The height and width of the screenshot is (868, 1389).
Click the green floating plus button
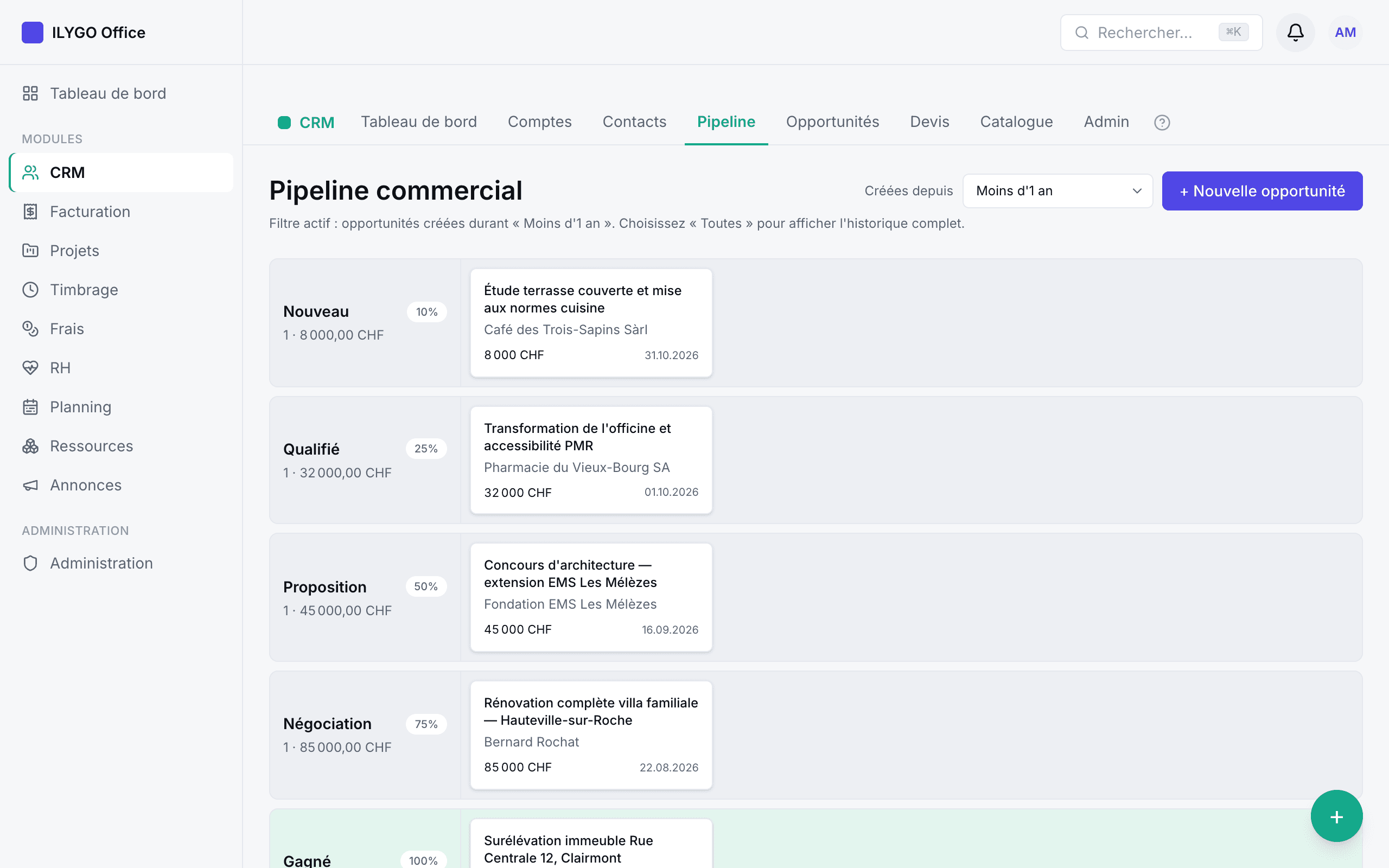(1336, 816)
